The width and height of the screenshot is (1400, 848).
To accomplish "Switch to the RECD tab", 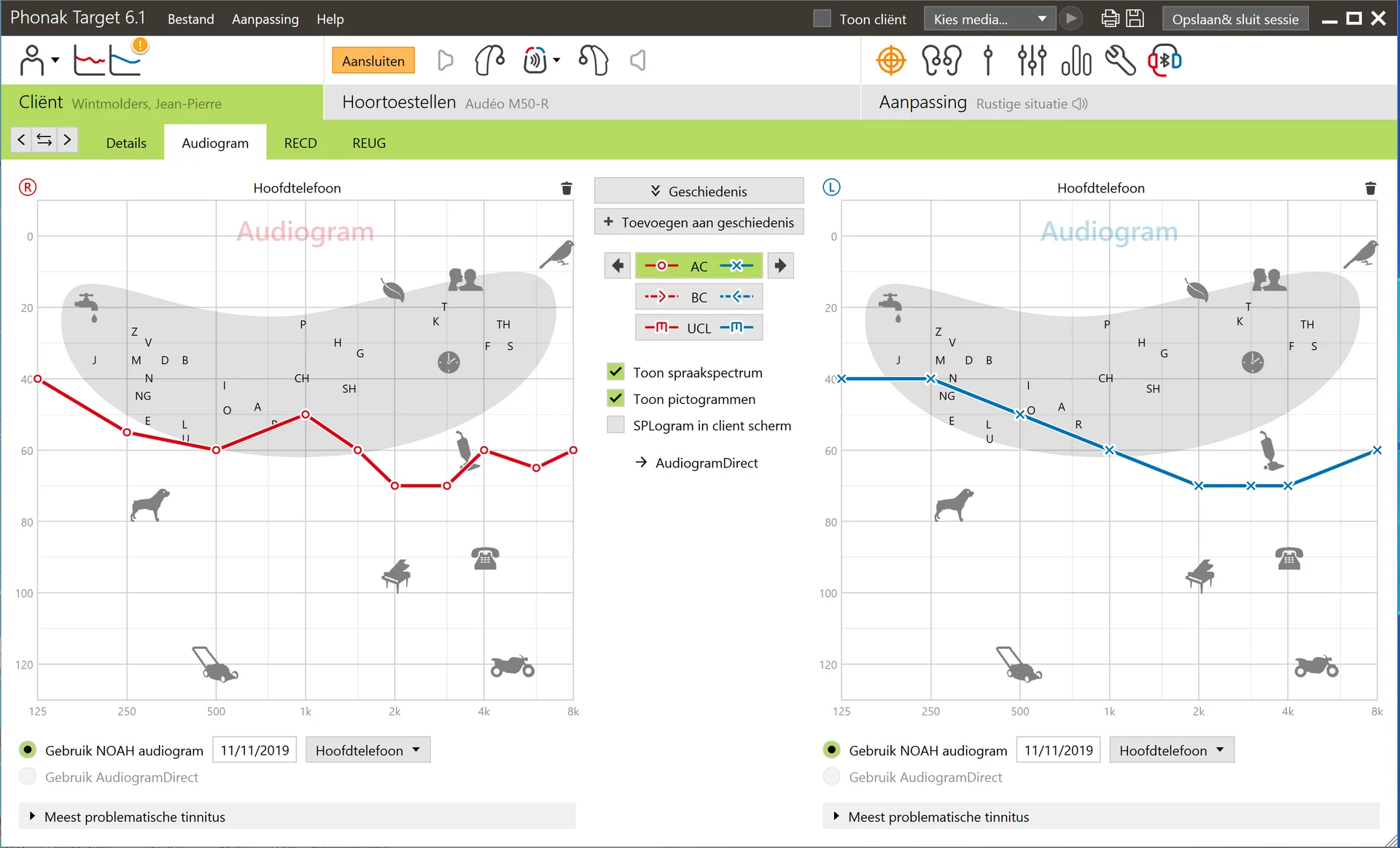I will point(300,143).
